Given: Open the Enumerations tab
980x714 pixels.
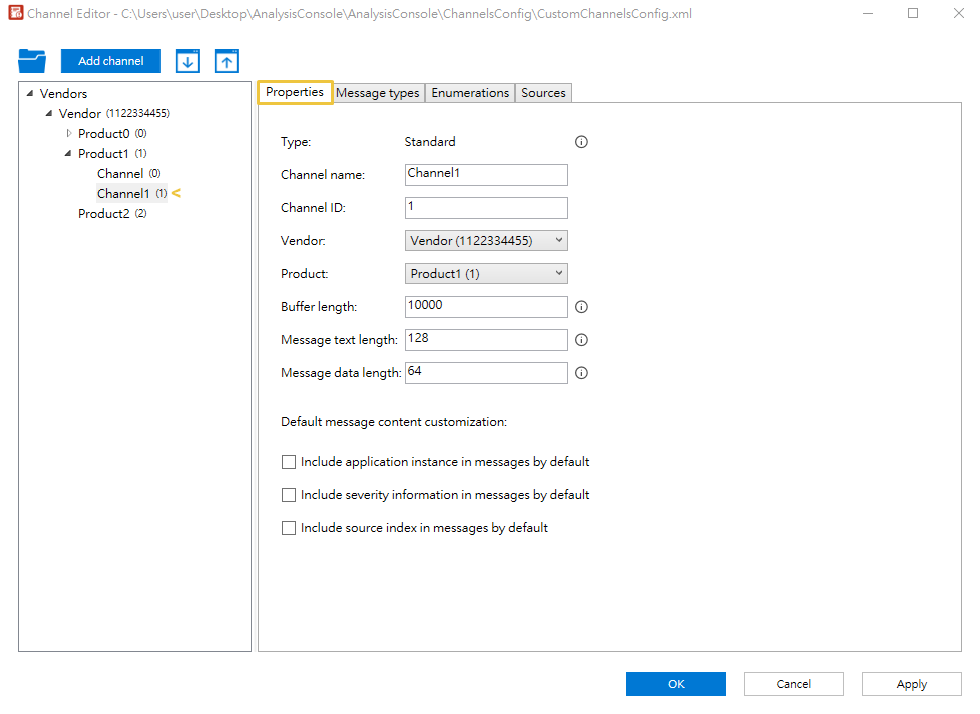Looking at the screenshot, I should (470, 93).
